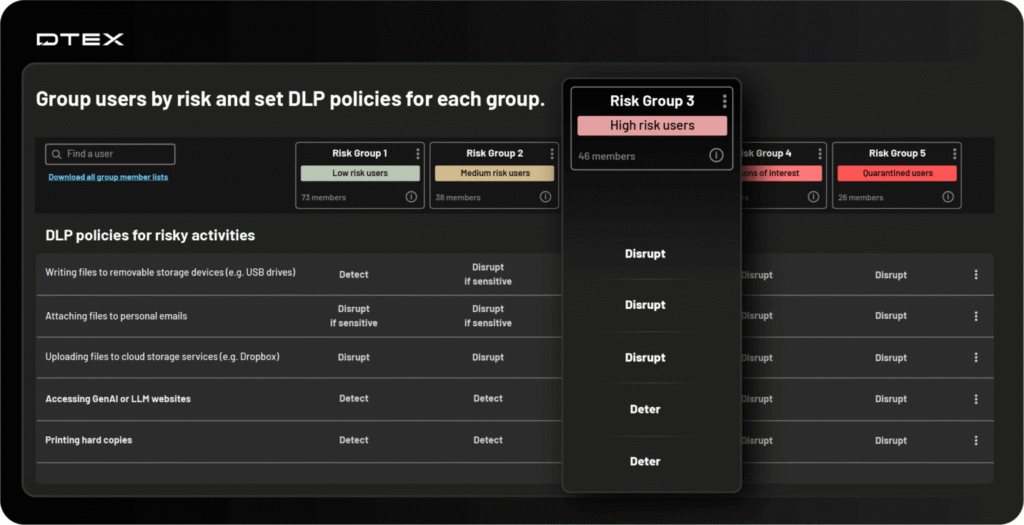Open options menu for USB drives policy row
1024x525 pixels.
pos(976,274)
